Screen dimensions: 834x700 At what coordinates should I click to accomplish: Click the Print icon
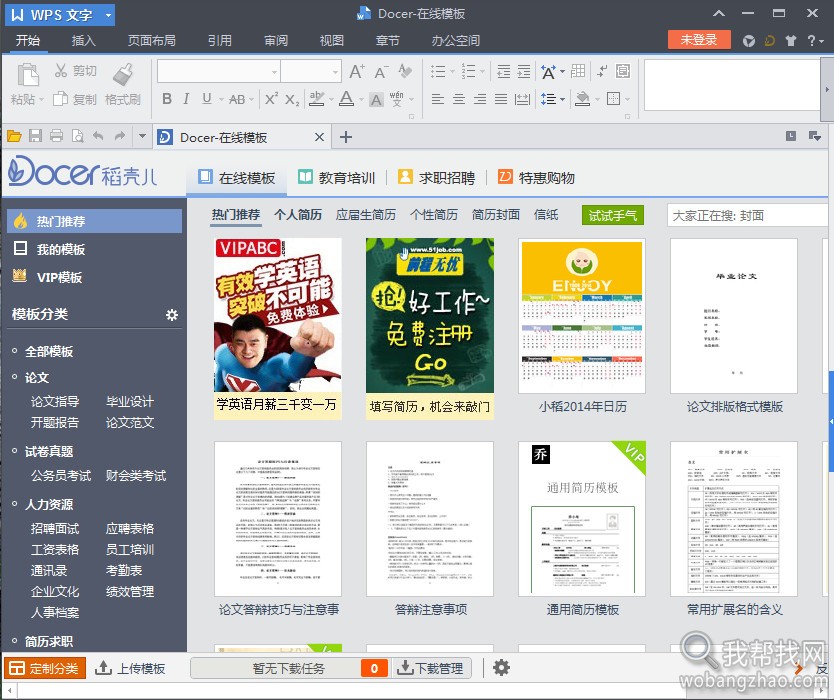pos(56,137)
